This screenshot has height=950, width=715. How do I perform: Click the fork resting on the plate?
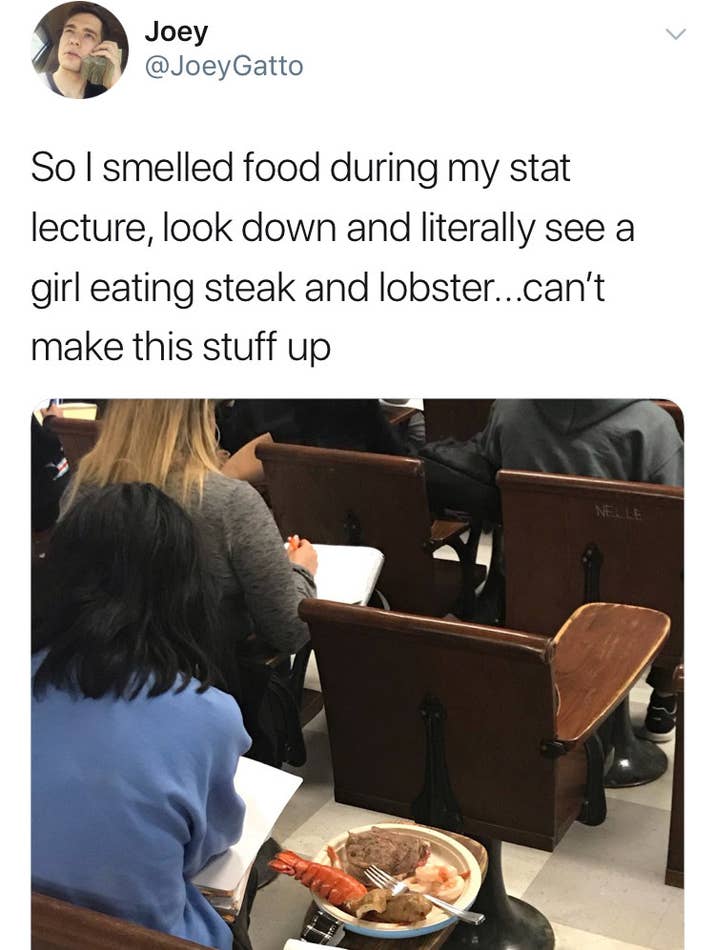(423, 893)
